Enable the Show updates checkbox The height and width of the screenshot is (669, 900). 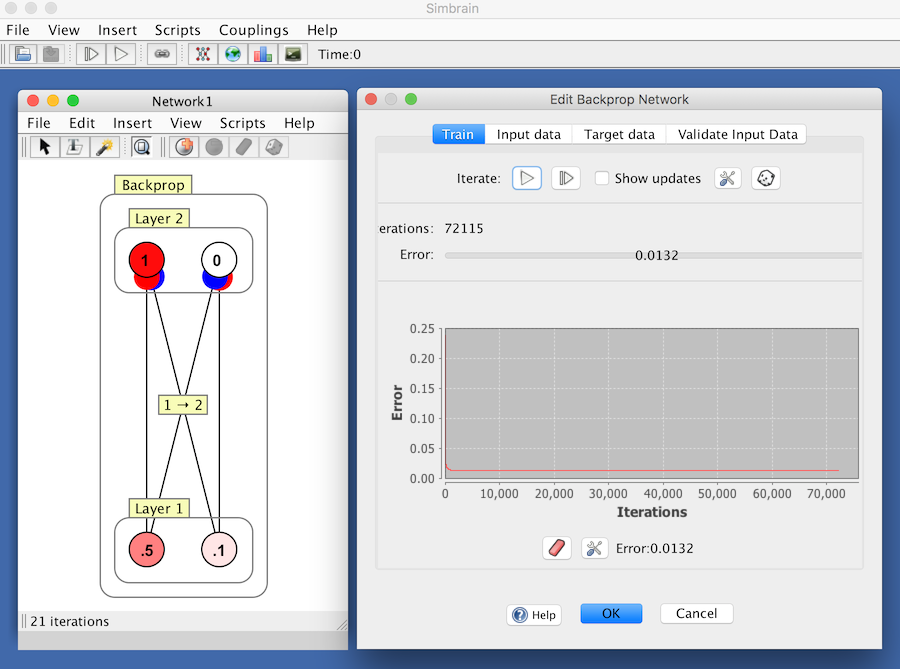[x=602, y=178]
